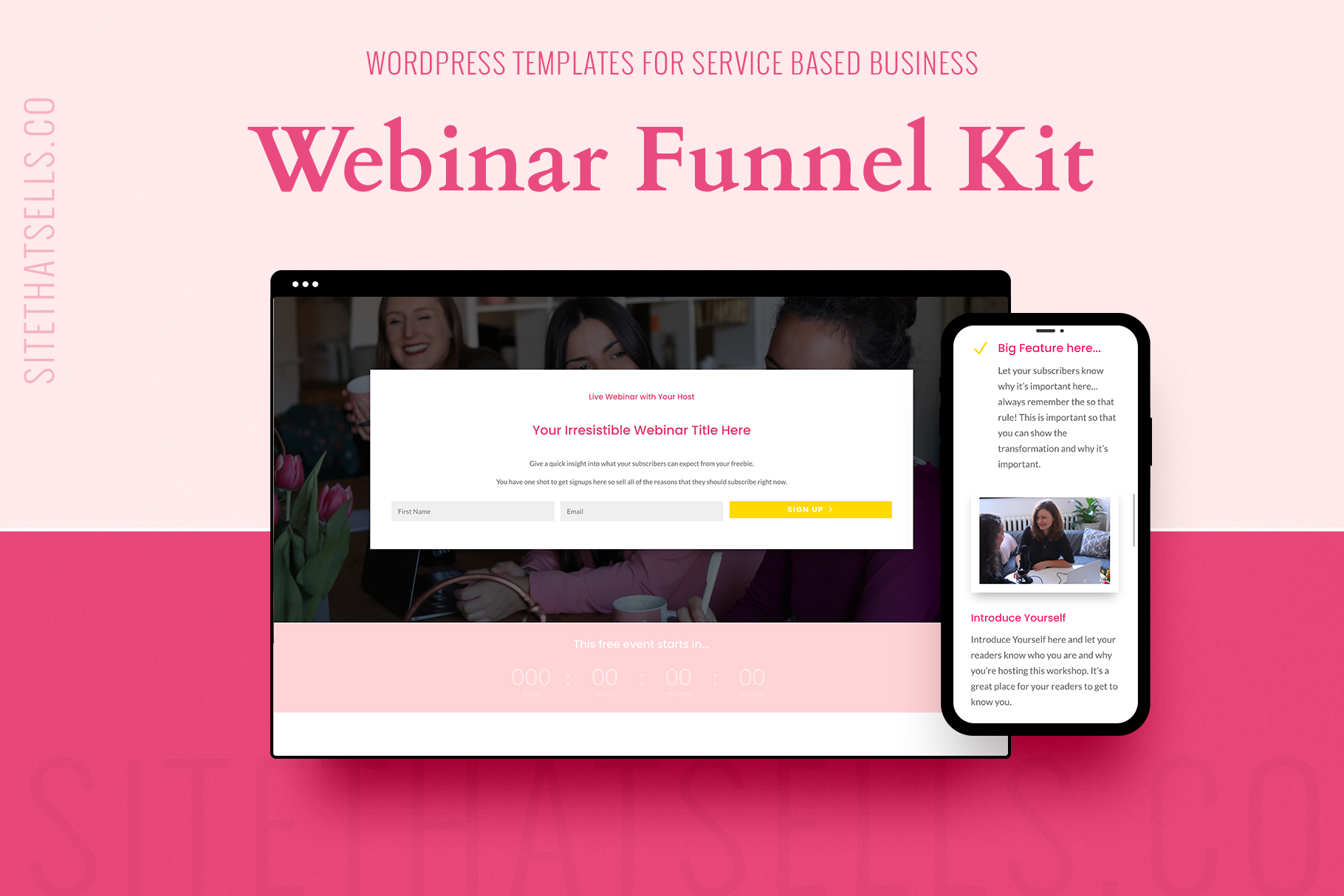1344x896 pixels.
Task: Click the first dot in browser window bar
Action: coord(295,284)
